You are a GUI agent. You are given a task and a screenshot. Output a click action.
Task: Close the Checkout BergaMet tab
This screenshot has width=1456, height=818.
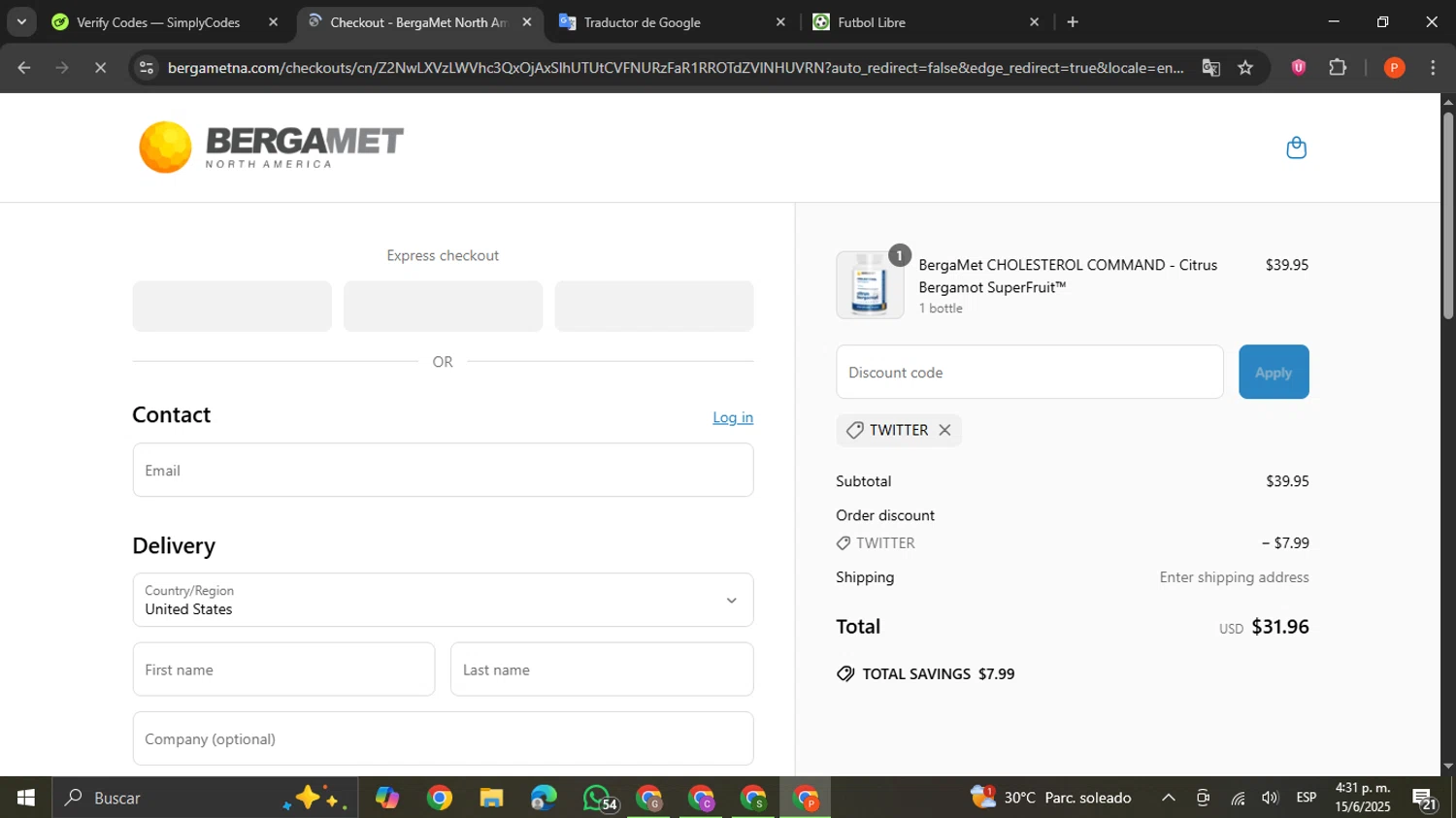527,22
